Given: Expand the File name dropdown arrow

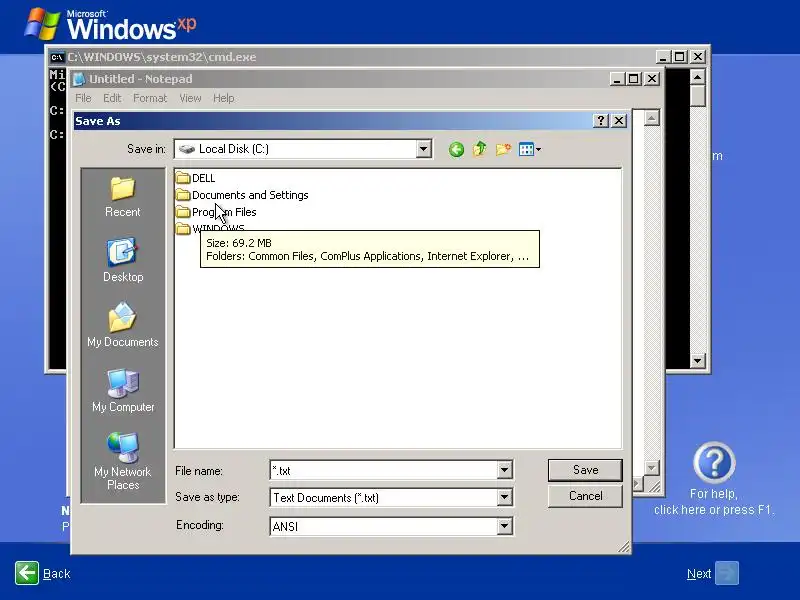Looking at the screenshot, I should 504,470.
